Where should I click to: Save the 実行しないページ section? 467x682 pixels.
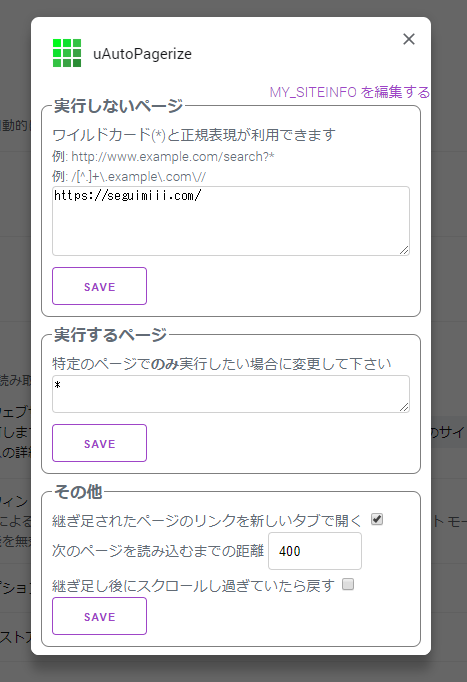(100, 286)
